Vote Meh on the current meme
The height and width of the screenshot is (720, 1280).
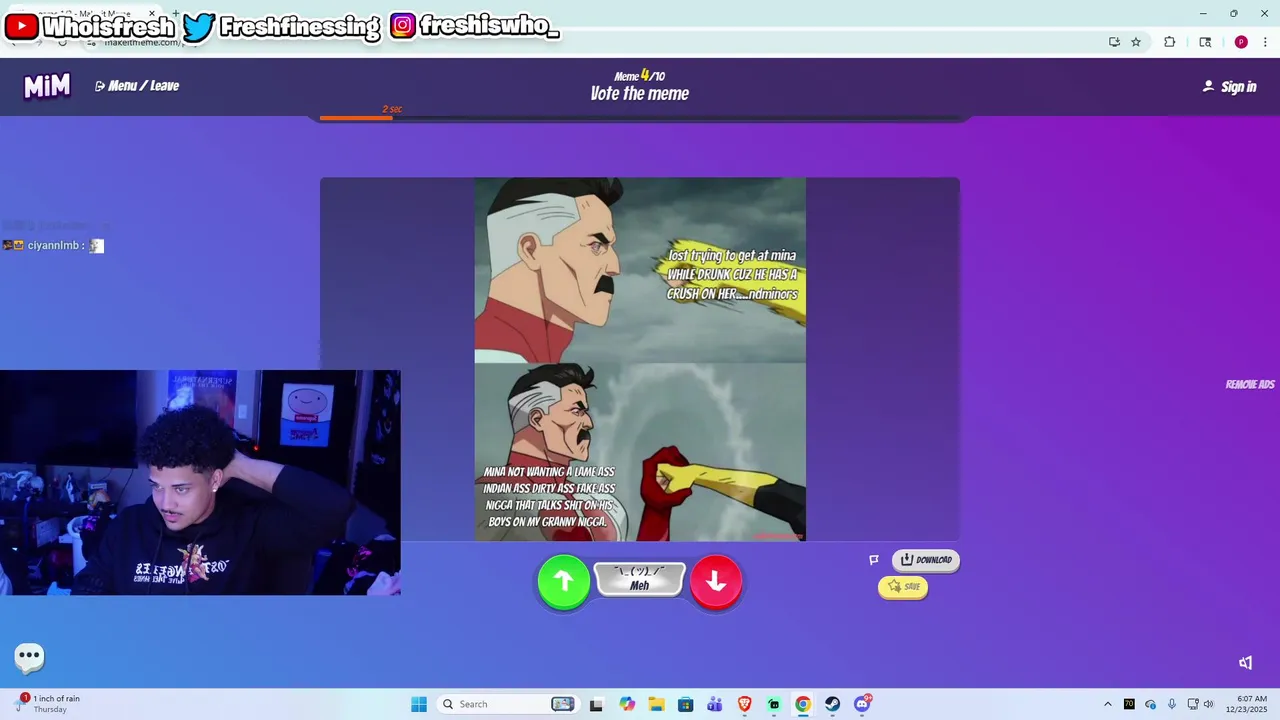(640, 579)
